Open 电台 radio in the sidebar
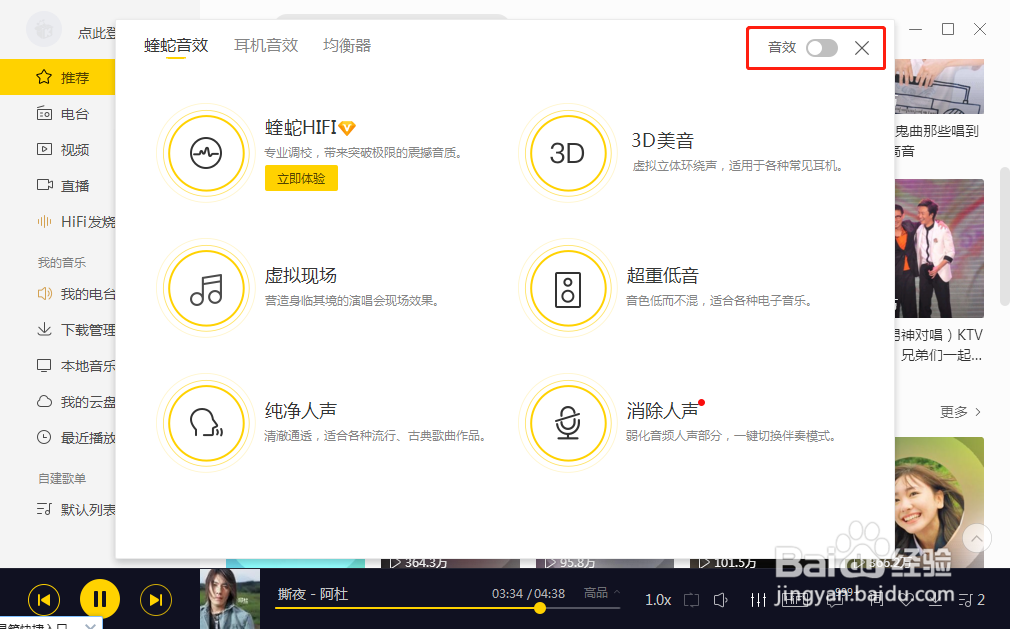This screenshot has width=1010, height=629. pos(58,114)
